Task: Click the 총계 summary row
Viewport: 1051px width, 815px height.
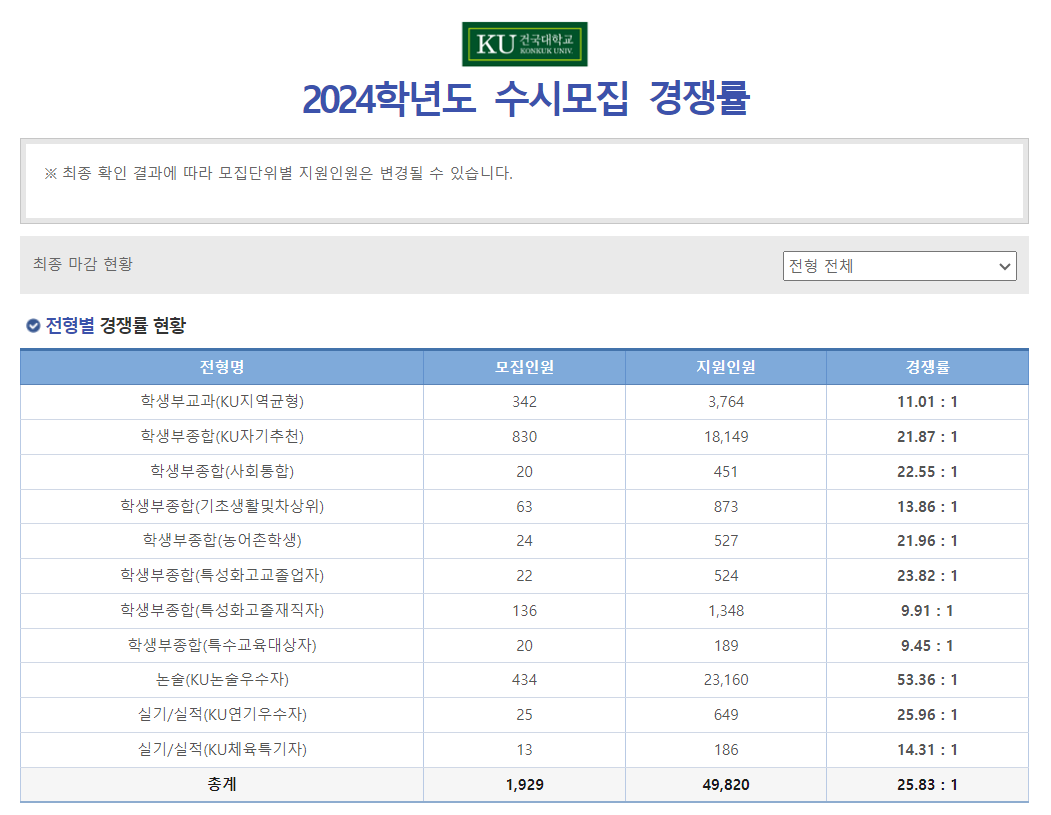Action: point(220,784)
